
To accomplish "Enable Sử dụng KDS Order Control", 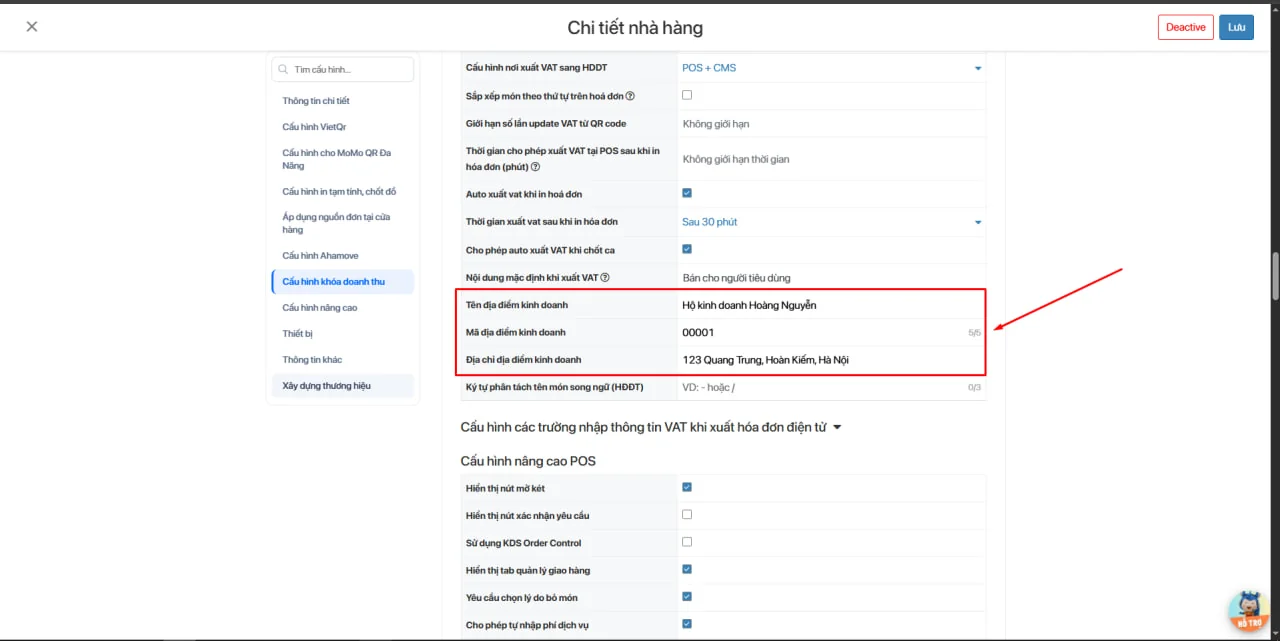I will [687, 542].
